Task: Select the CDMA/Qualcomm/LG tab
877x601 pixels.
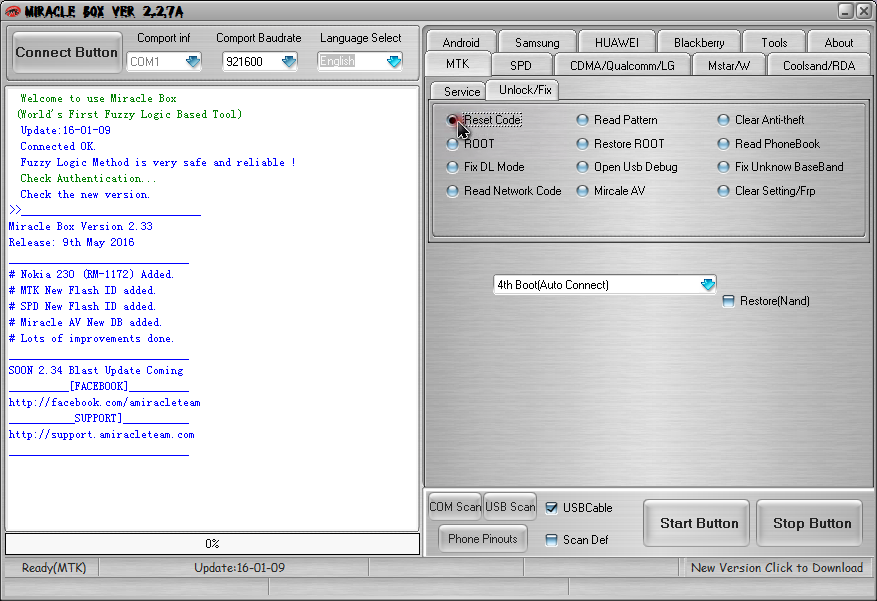Action: pos(622,65)
